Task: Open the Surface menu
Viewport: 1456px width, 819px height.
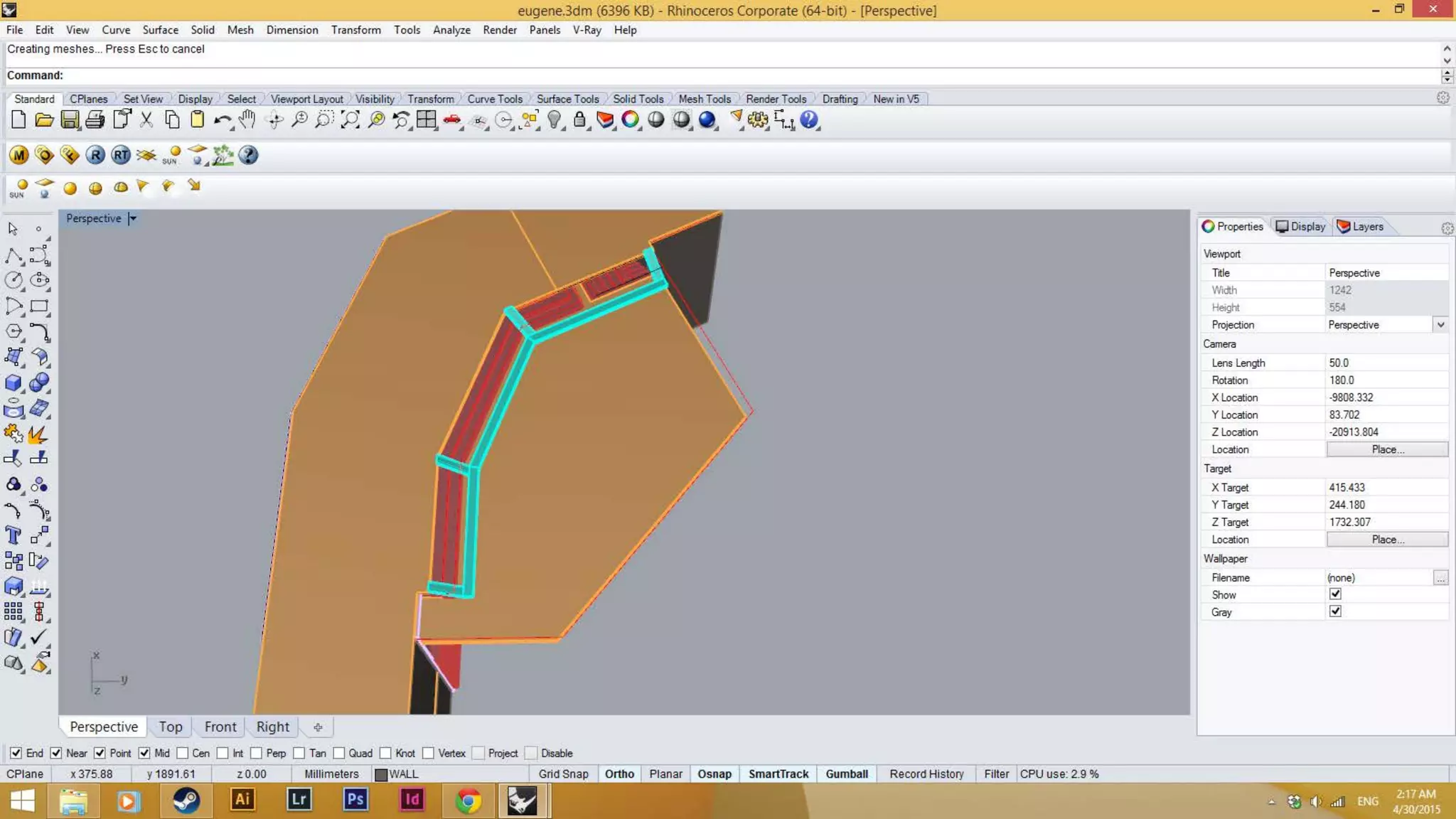Action: (160, 30)
